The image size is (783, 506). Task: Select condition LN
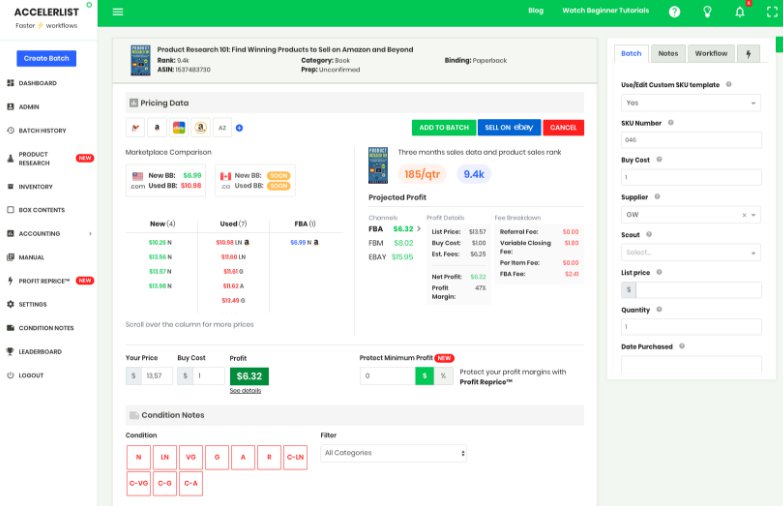tap(165, 457)
